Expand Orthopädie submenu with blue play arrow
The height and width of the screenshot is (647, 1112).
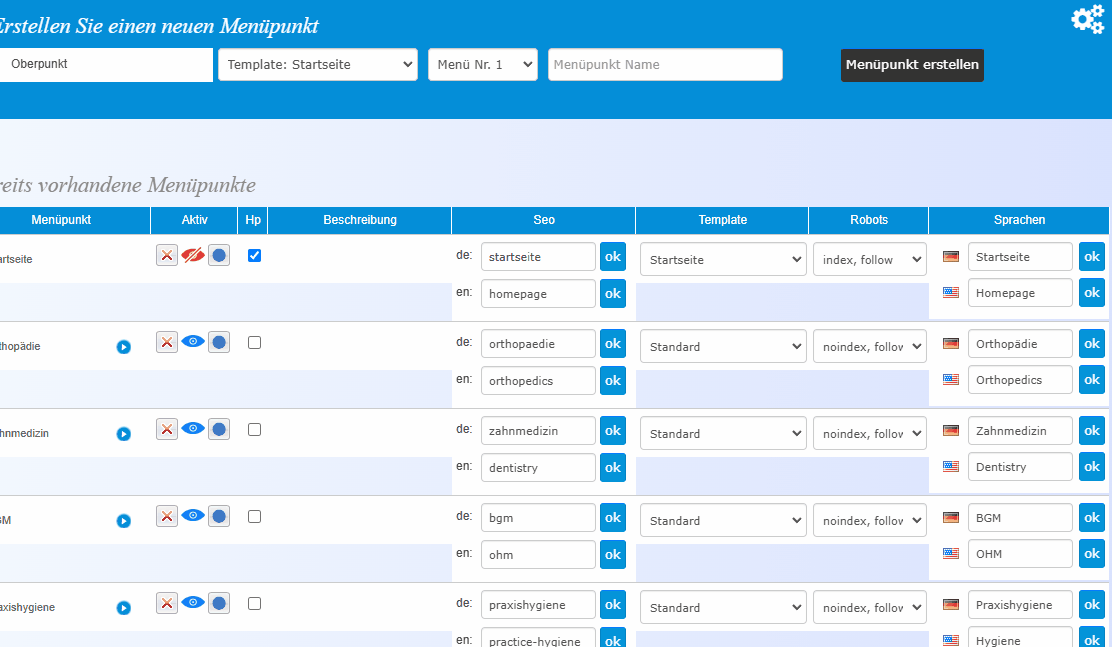[124, 347]
